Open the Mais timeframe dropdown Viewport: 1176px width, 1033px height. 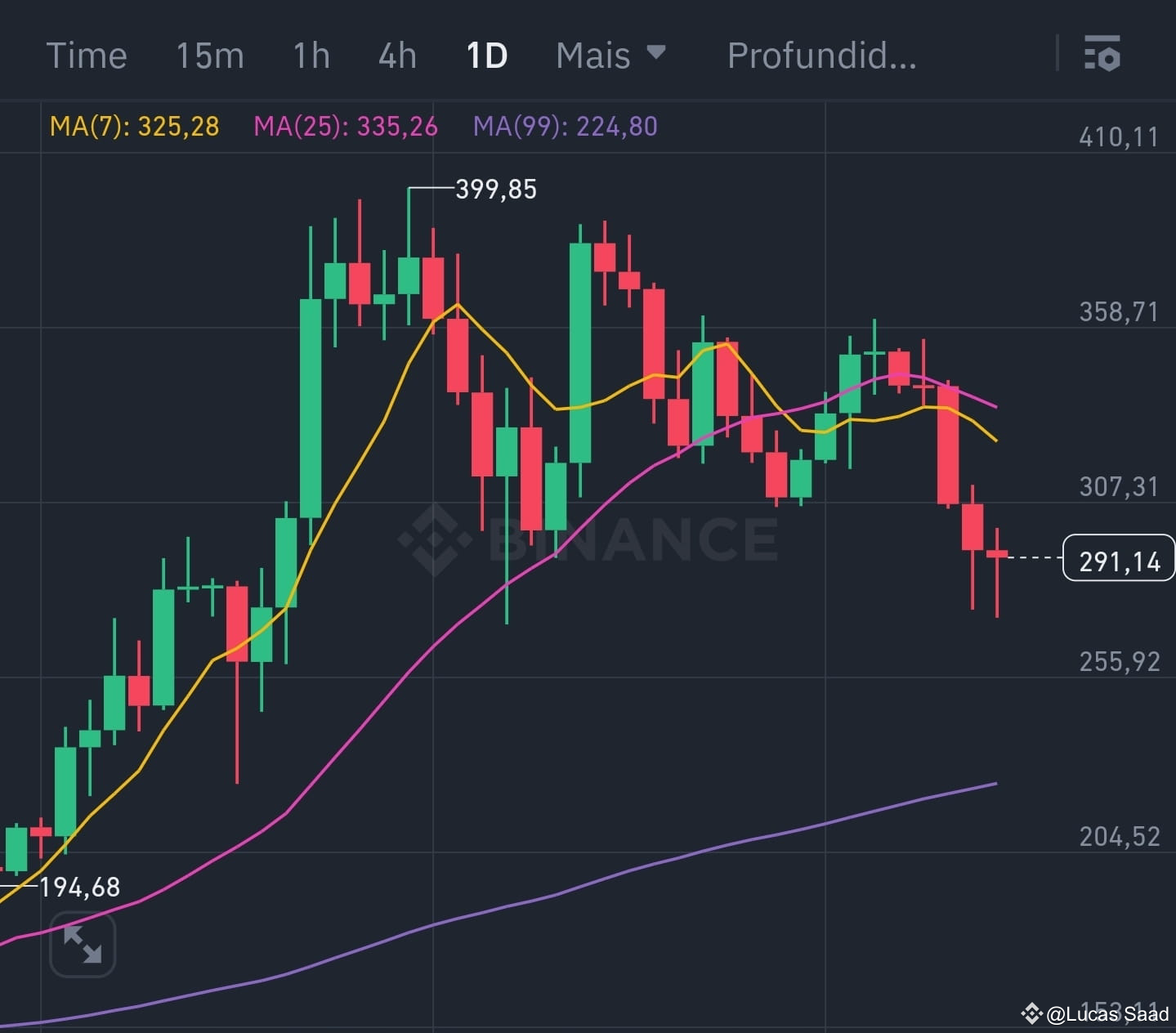[x=592, y=54]
